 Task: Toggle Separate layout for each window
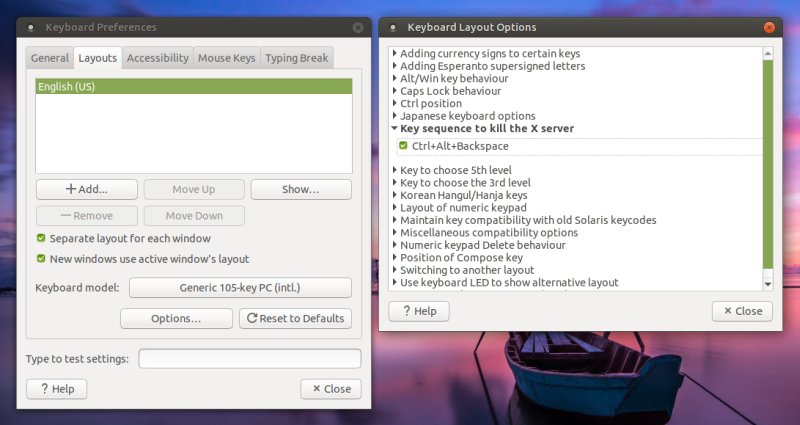[41, 239]
